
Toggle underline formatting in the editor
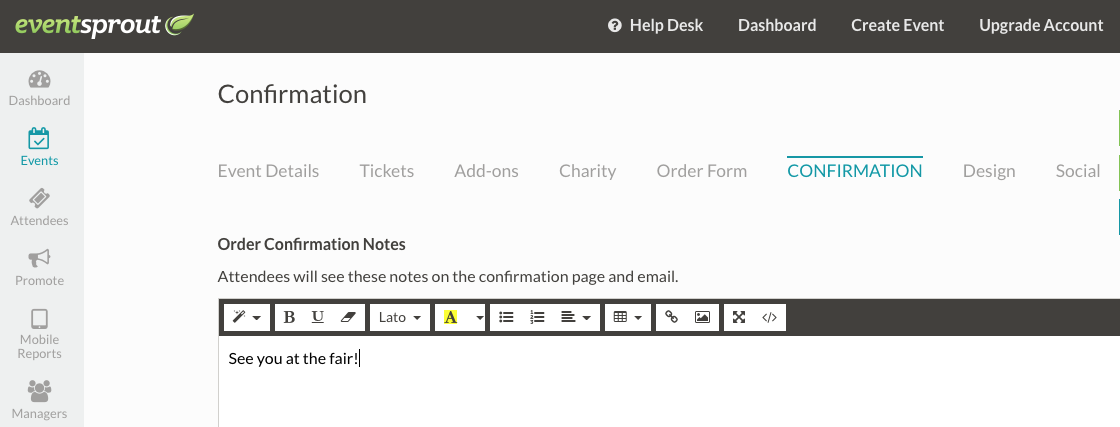click(x=318, y=317)
